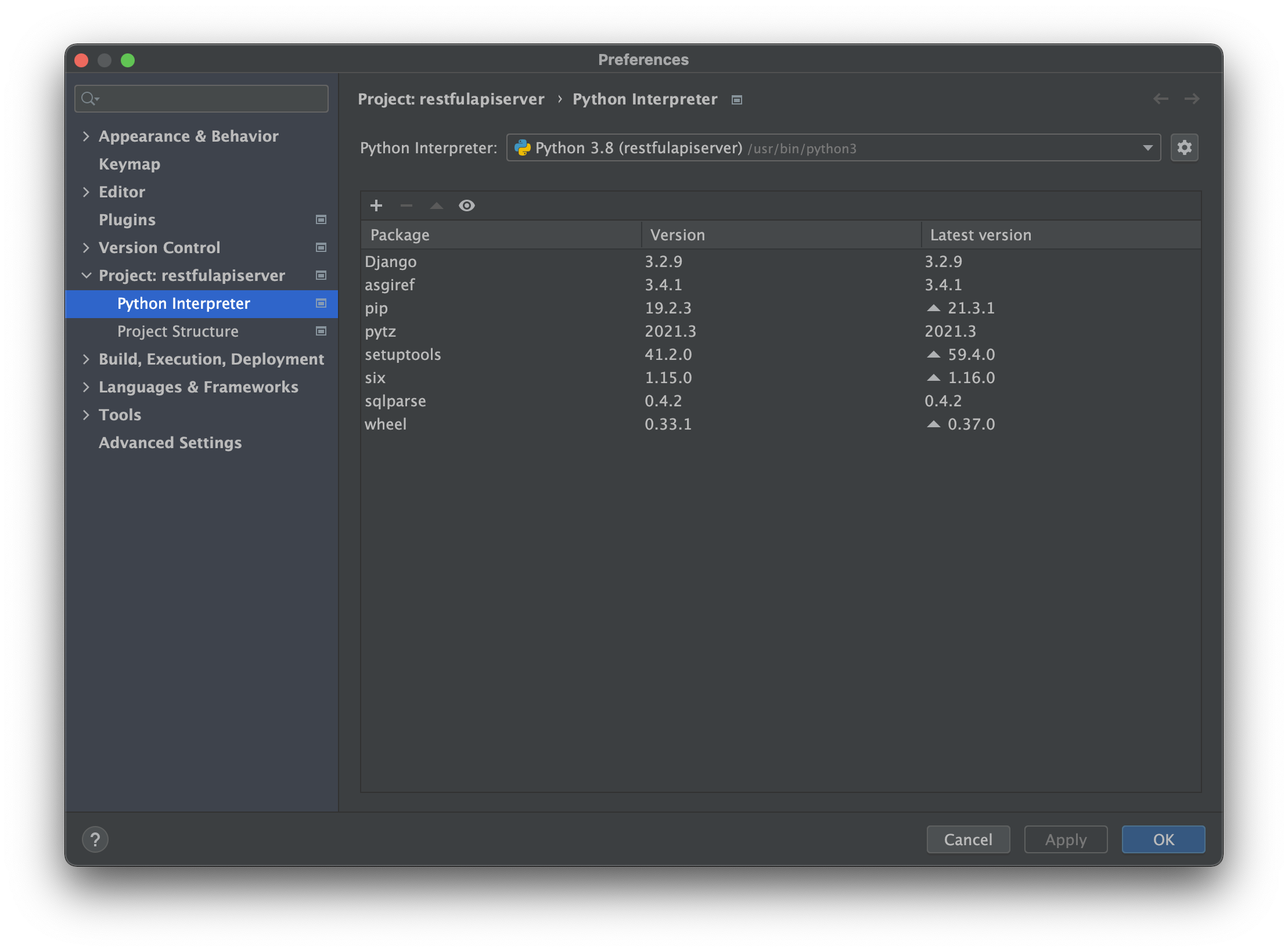Click the help question mark button
The height and width of the screenshot is (952, 1288).
tap(95, 839)
